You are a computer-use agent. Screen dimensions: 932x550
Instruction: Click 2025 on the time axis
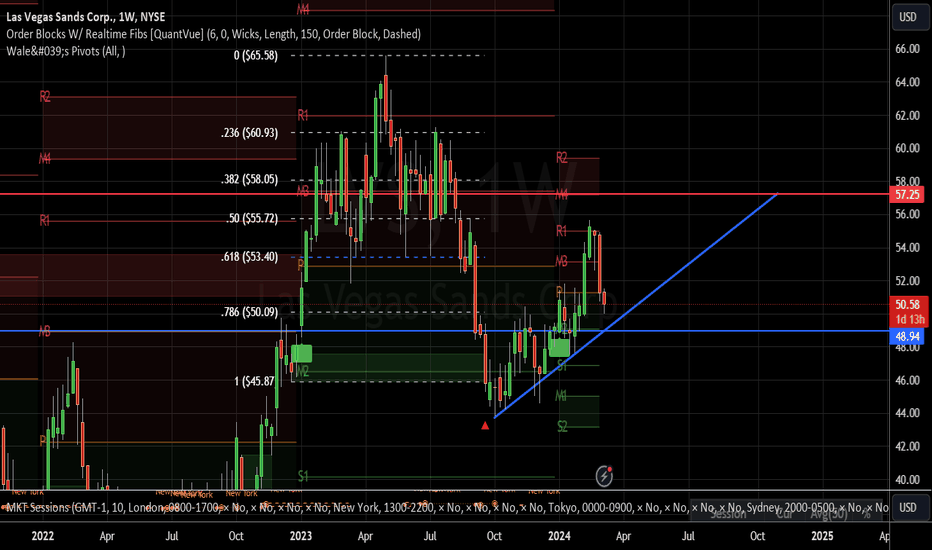[823, 536]
